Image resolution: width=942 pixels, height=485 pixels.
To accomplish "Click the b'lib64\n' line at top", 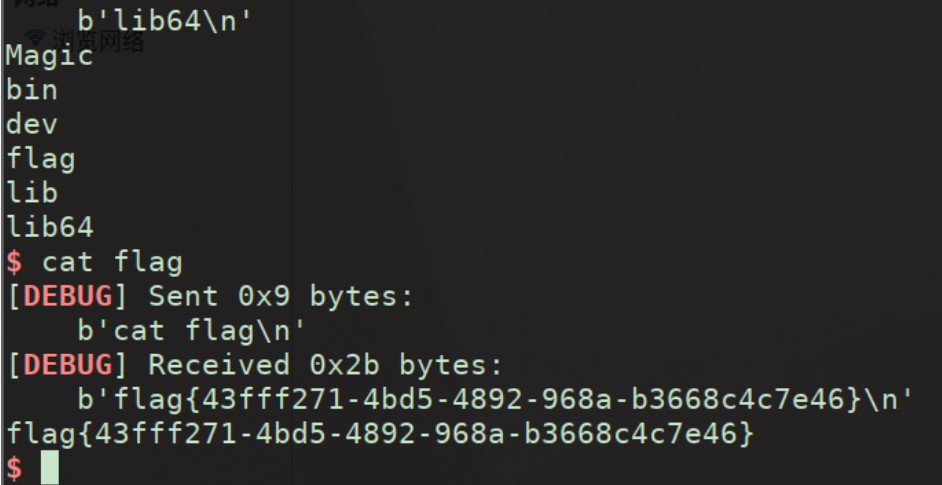I will pyautogui.click(x=165, y=22).
